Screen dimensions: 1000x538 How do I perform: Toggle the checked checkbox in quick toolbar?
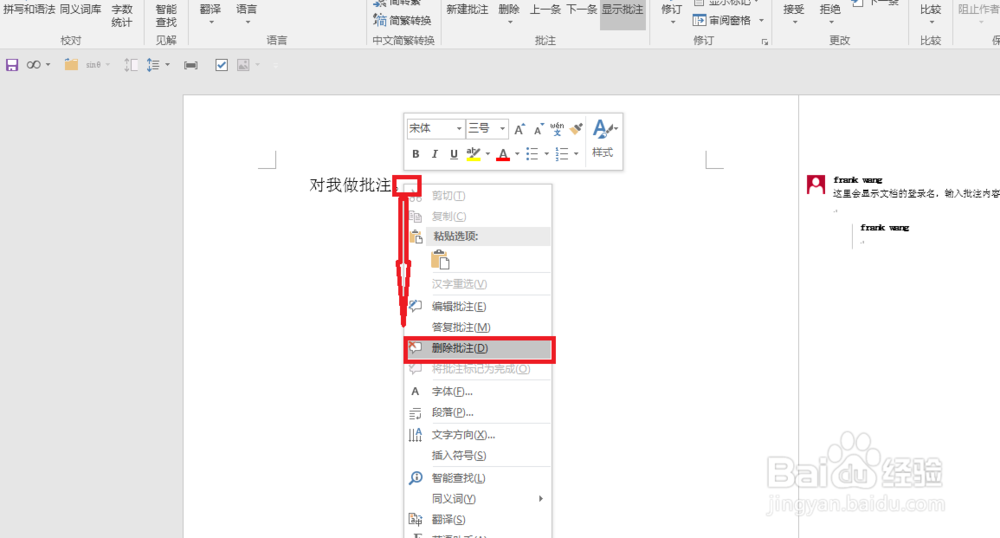coord(221,65)
